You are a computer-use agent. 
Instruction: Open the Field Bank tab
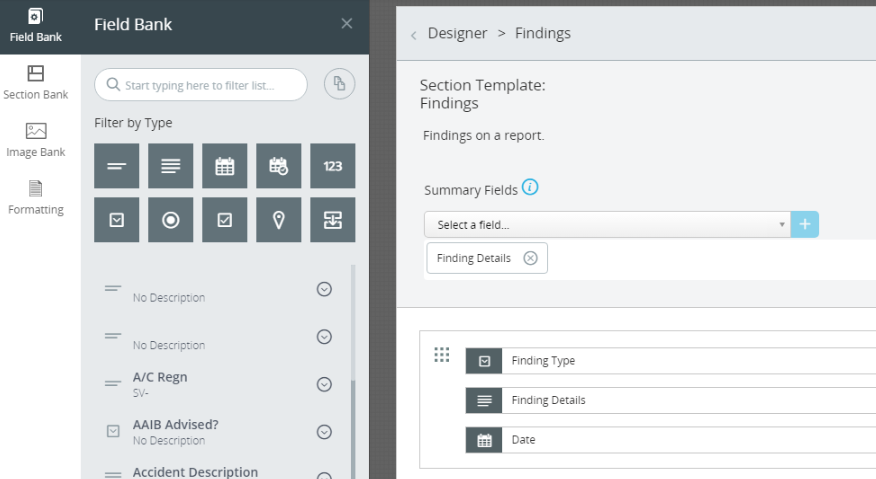click(x=36, y=26)
